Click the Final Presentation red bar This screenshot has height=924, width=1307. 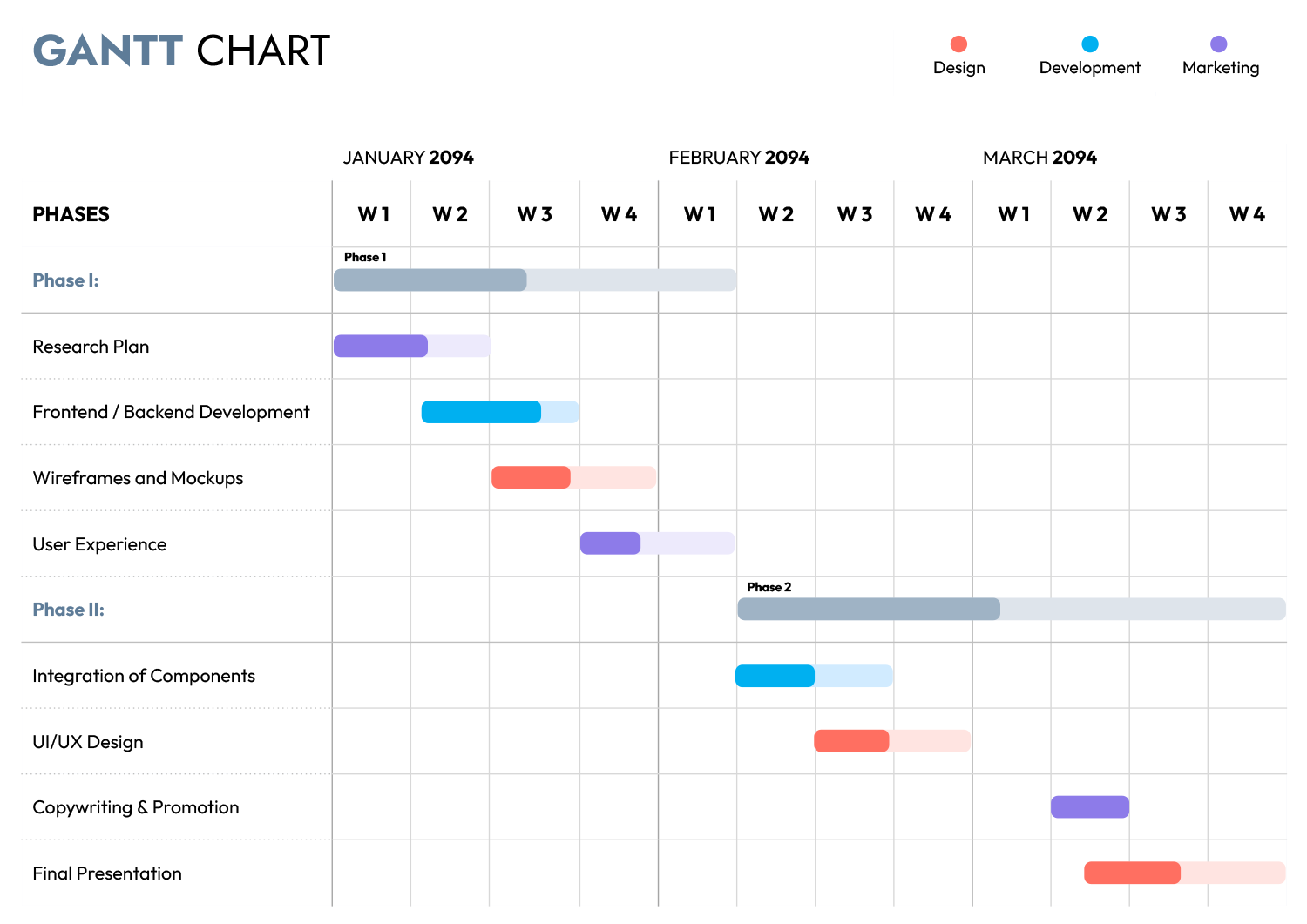pos(1131,873)
